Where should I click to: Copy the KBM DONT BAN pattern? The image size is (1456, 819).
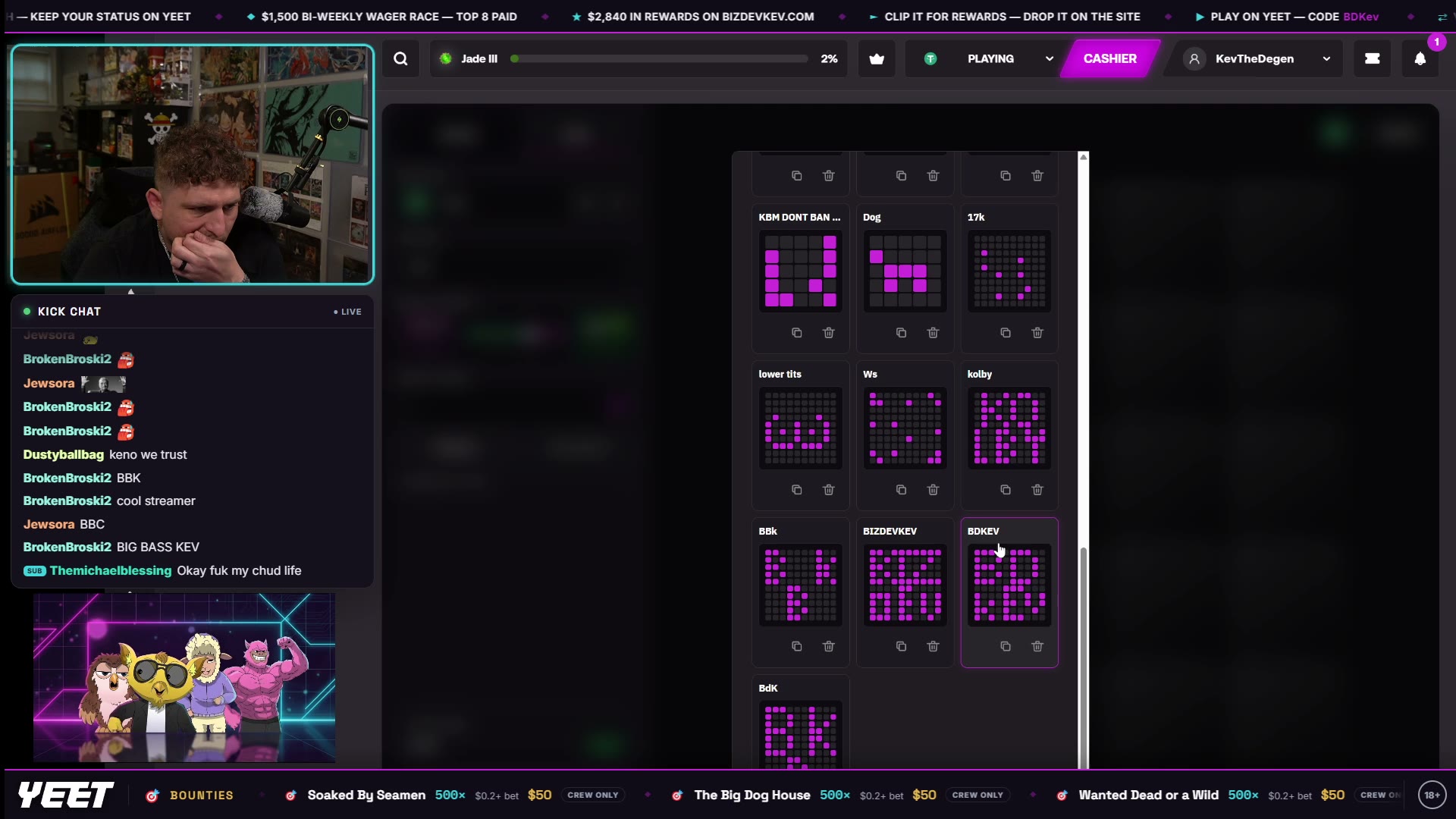[796, 333]
